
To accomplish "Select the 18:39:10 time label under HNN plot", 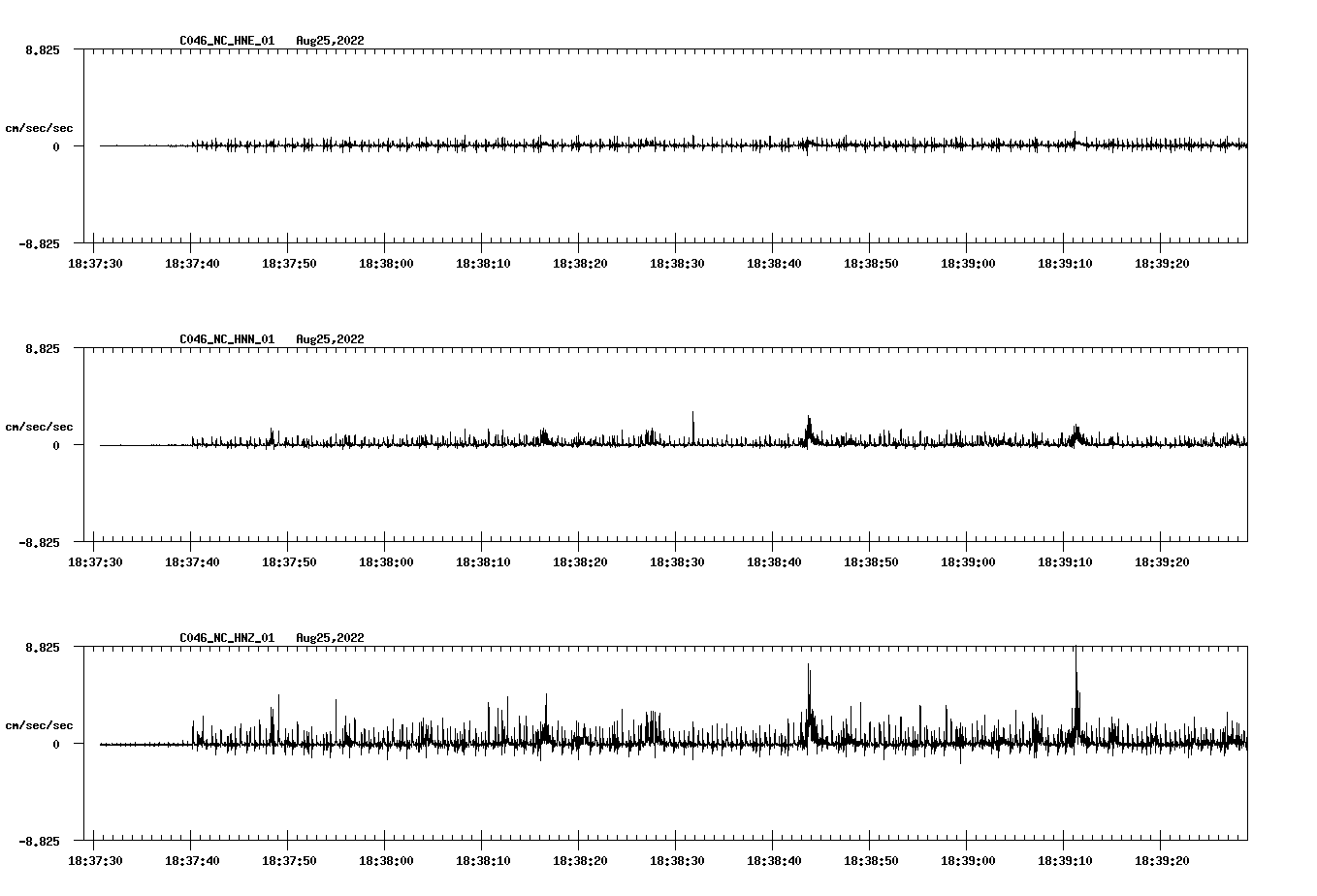I will 1065,561.
